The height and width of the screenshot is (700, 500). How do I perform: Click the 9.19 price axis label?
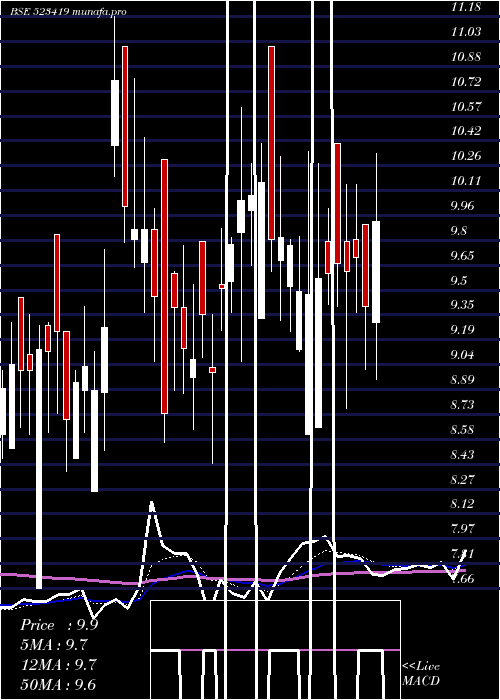coord(463,330)
